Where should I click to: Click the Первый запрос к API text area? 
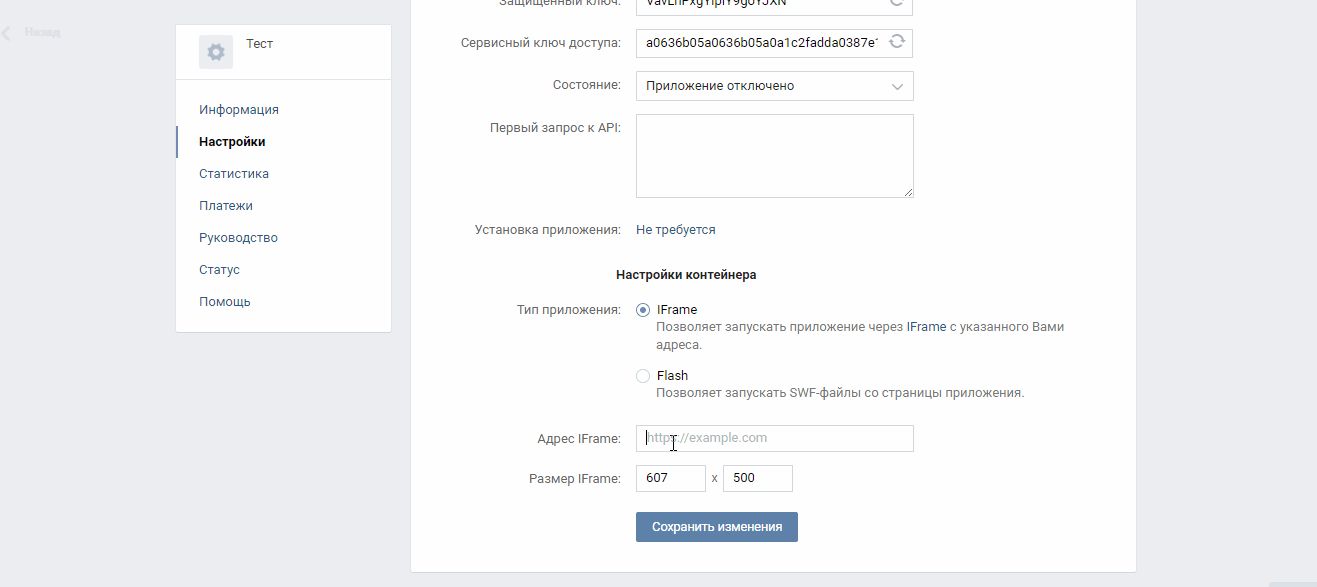pos(774,155)
